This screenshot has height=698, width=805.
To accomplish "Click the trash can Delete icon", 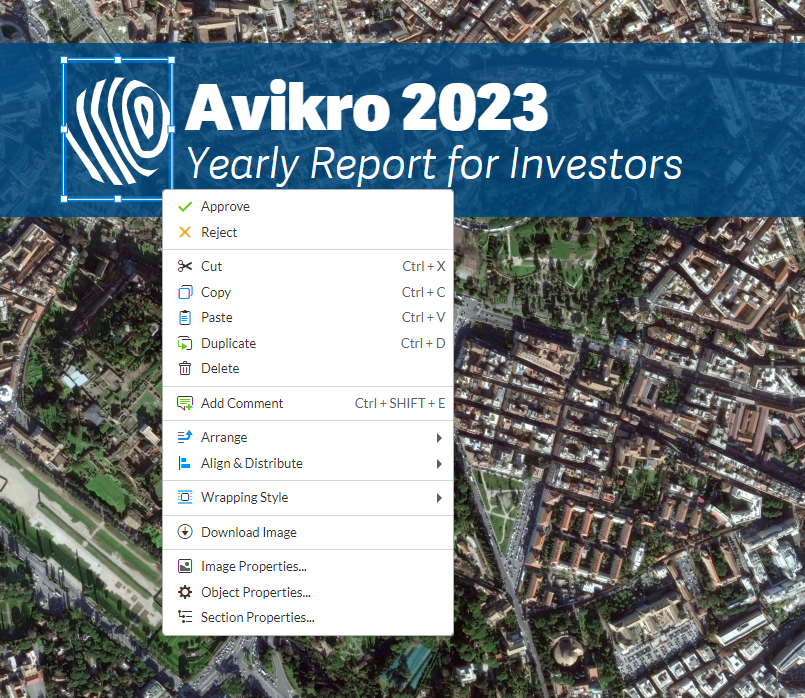I will pyautogui.click(x=185, y=369).
